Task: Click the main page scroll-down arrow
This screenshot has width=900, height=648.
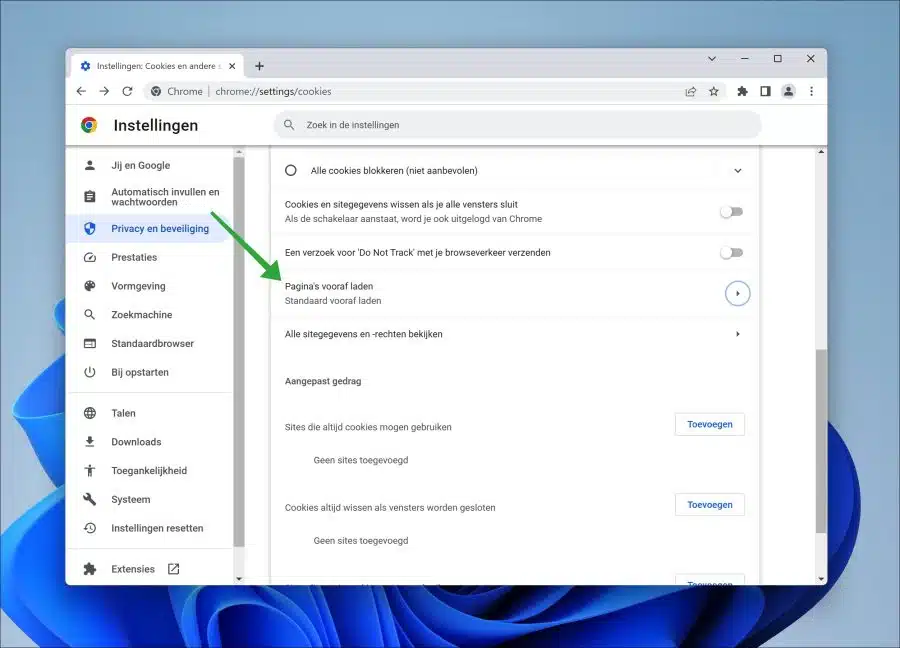Action: pos(821,579)
